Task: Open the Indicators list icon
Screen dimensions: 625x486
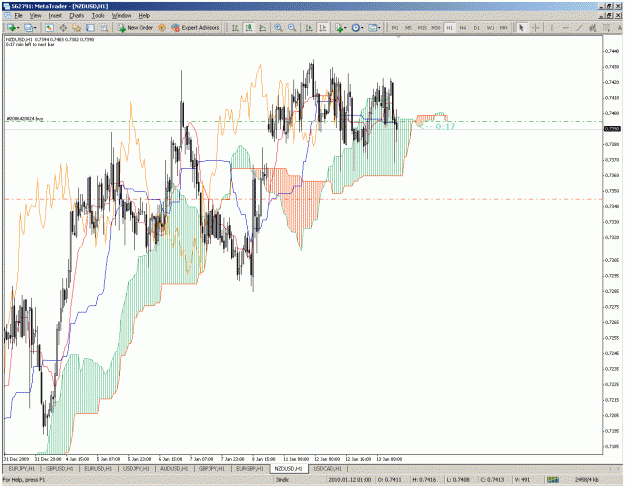Action: point(339,28)
